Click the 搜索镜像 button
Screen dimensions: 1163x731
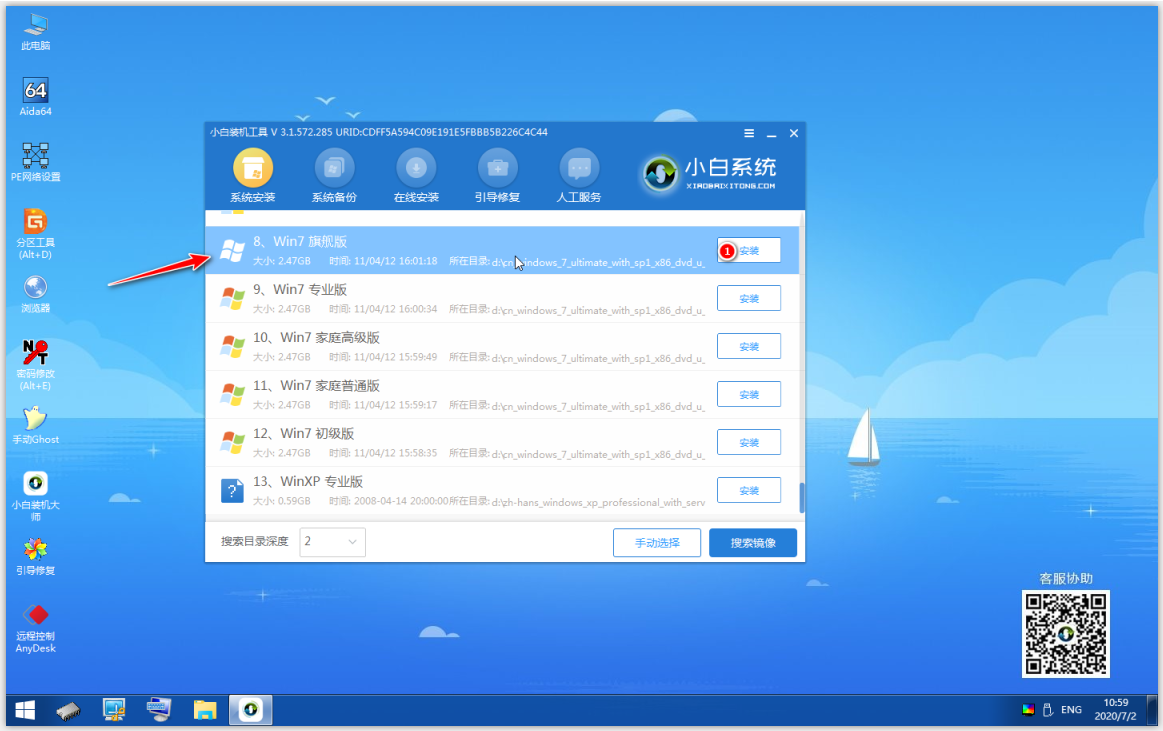[753, 543]
